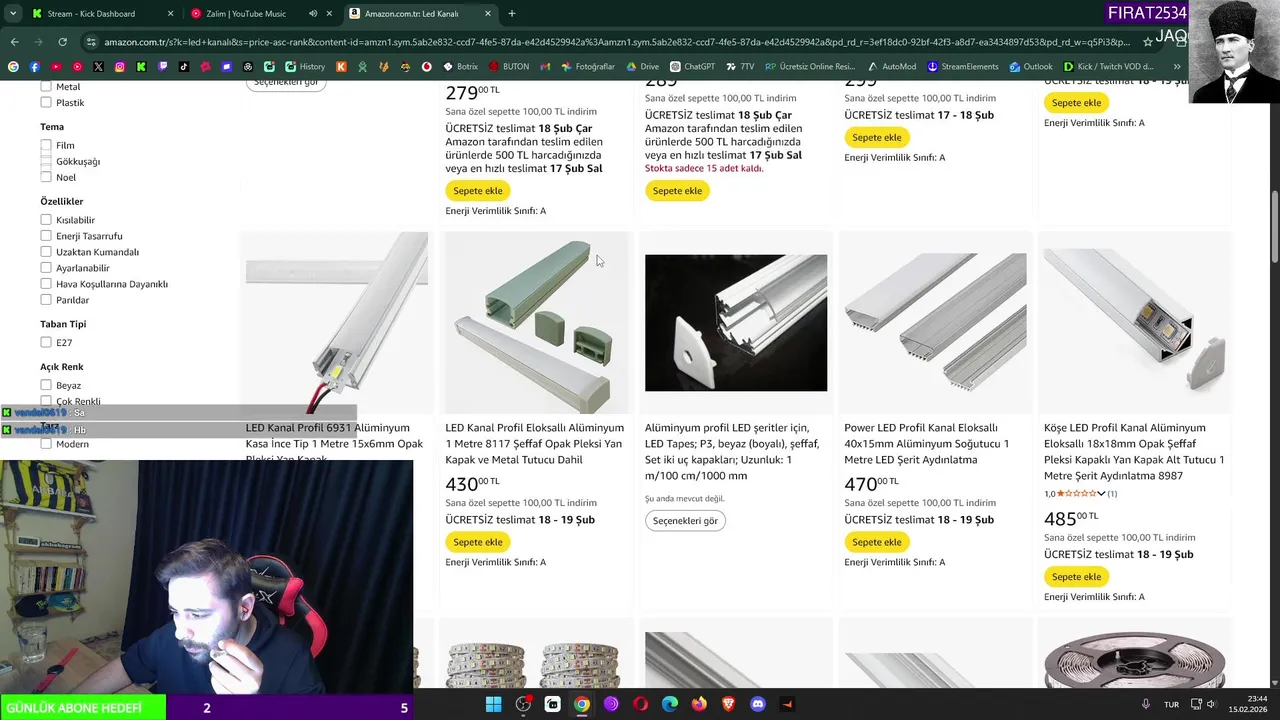Screen dimensions: 1280x720
Task: Add the 485 TL Köşe LED profile to cart
Action: tap(1077, 576)
